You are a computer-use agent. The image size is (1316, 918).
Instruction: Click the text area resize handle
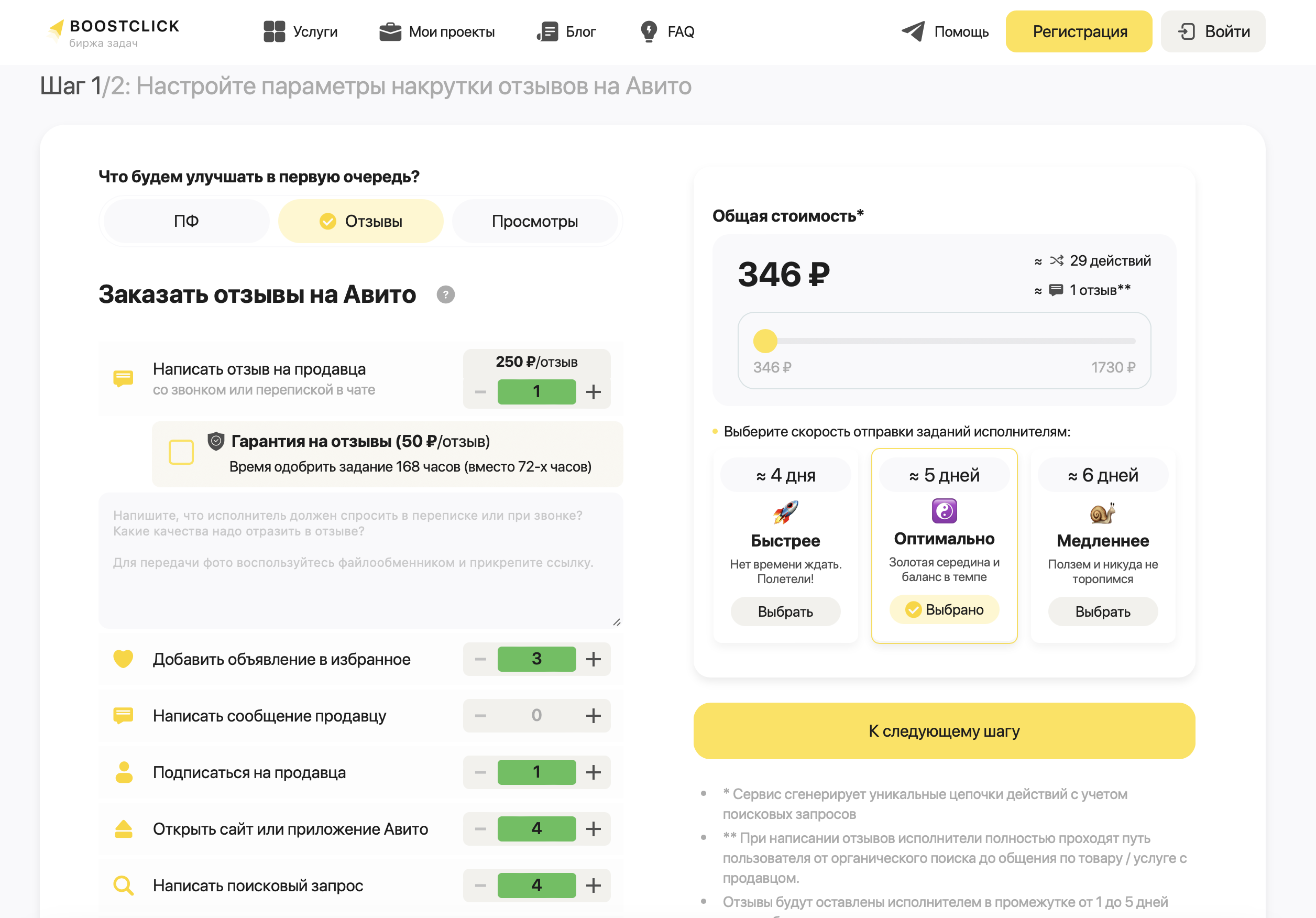(617, 622)
